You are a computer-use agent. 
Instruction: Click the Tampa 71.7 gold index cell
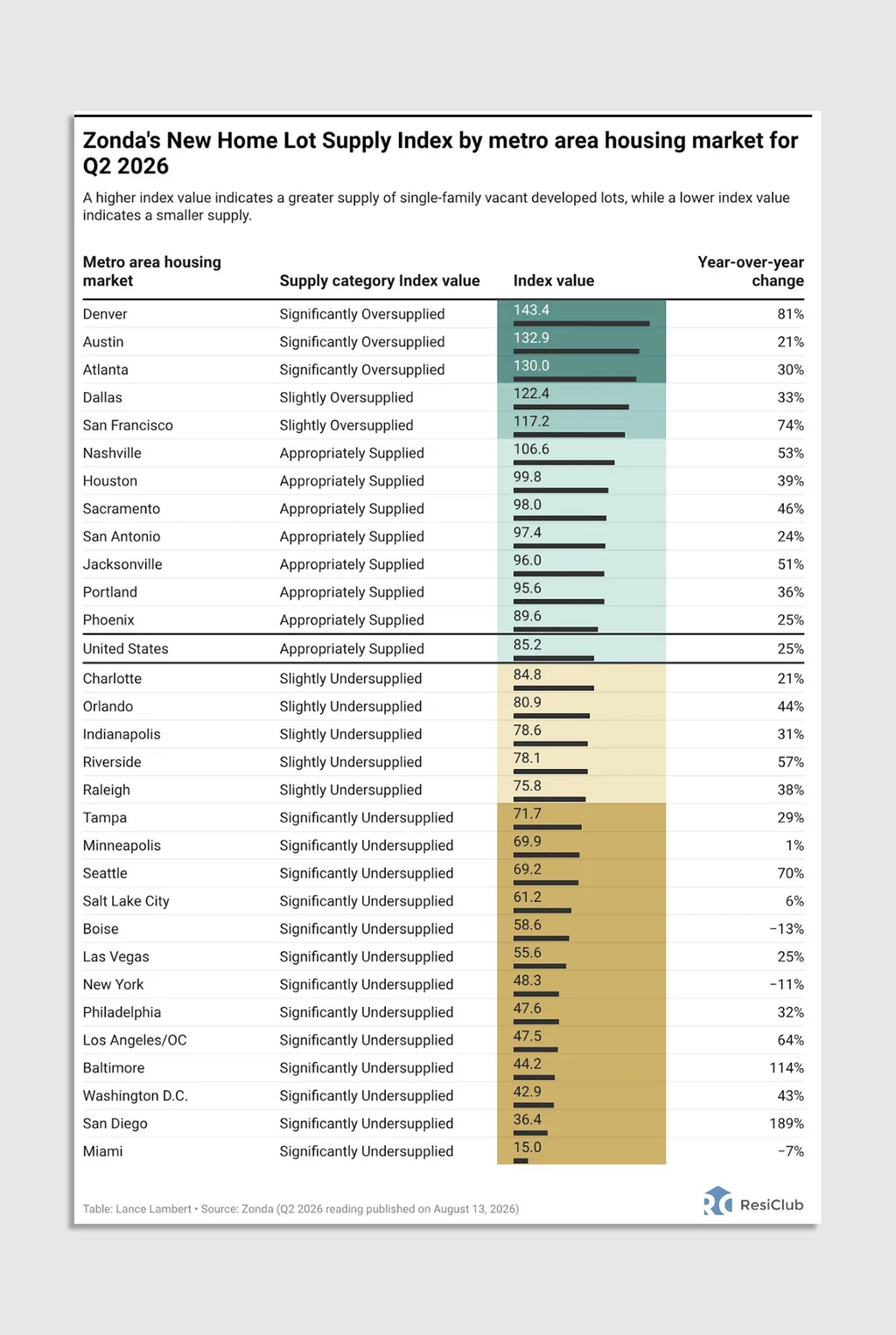(581, 817)
